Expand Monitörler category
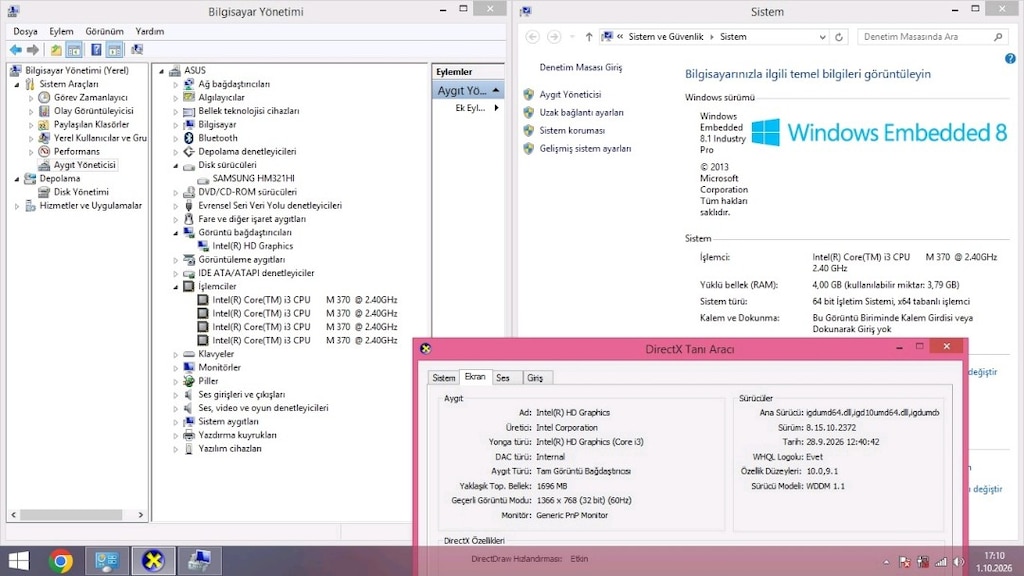 pyautogui.click(x=176, y=368)
